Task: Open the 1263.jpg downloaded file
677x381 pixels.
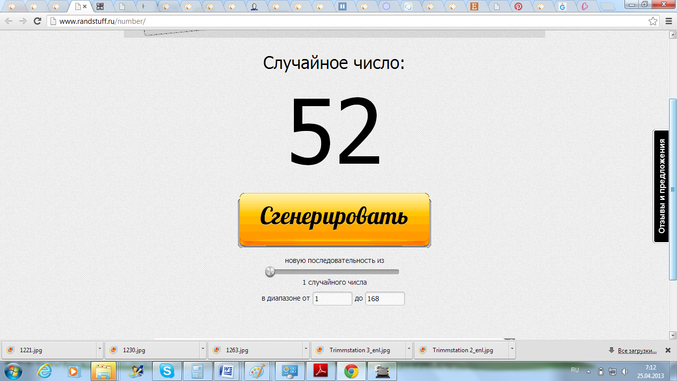Action: click(255, 350)
